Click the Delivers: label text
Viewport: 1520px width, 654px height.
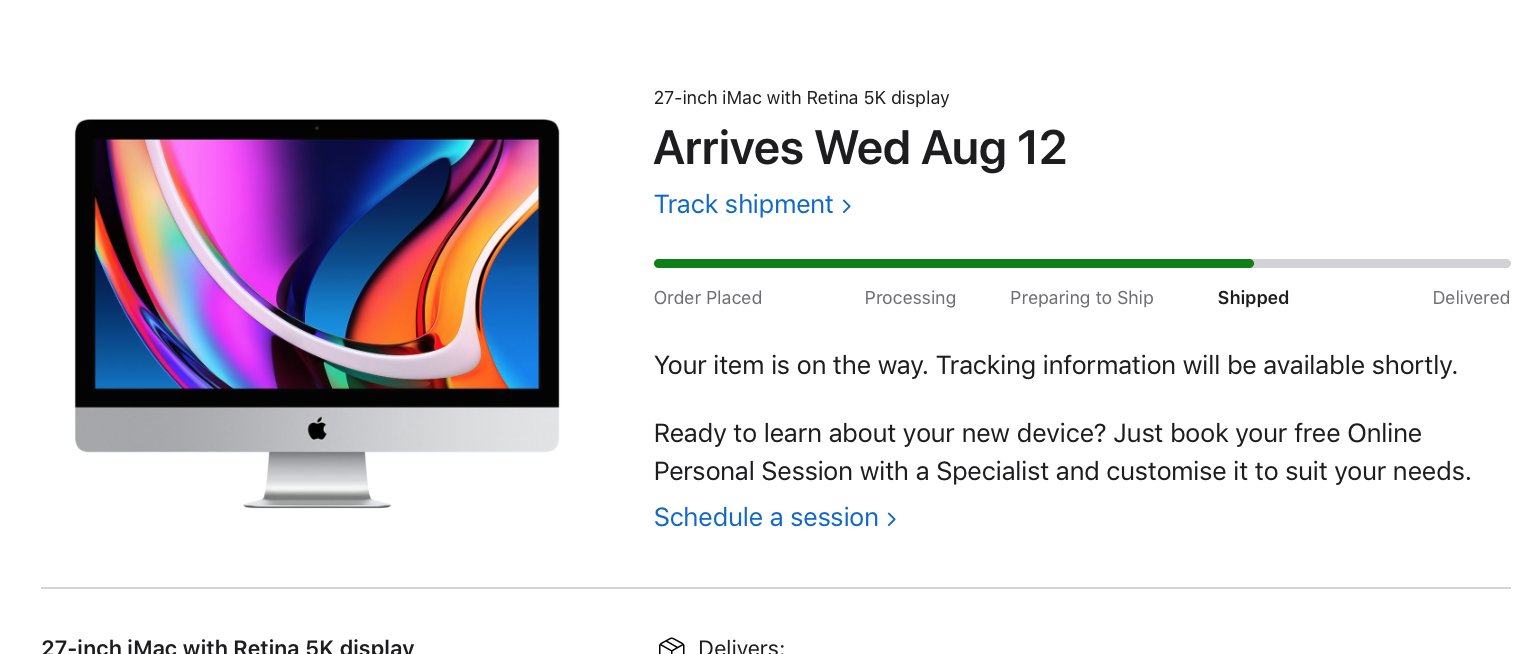tap(741, 646)
